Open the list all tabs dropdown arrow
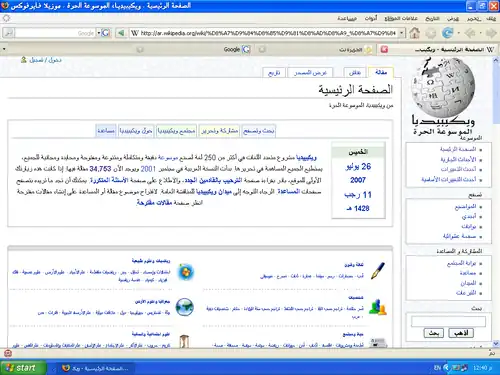Image resolution: width=500 pixels, height=375 pixels. click(4, 49)
